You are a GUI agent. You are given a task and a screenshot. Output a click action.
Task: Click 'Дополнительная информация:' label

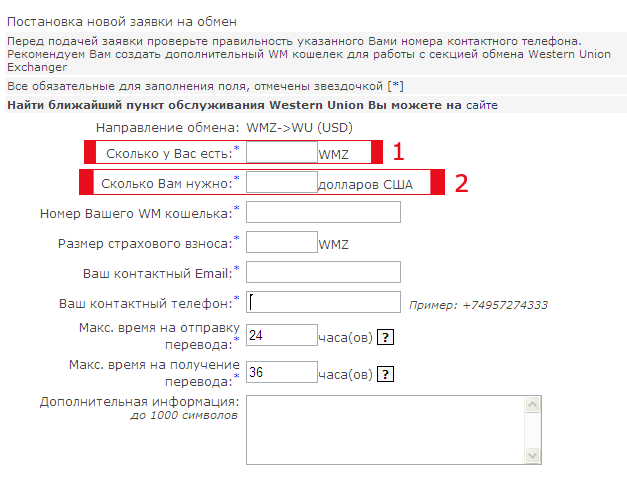point(140,402)
